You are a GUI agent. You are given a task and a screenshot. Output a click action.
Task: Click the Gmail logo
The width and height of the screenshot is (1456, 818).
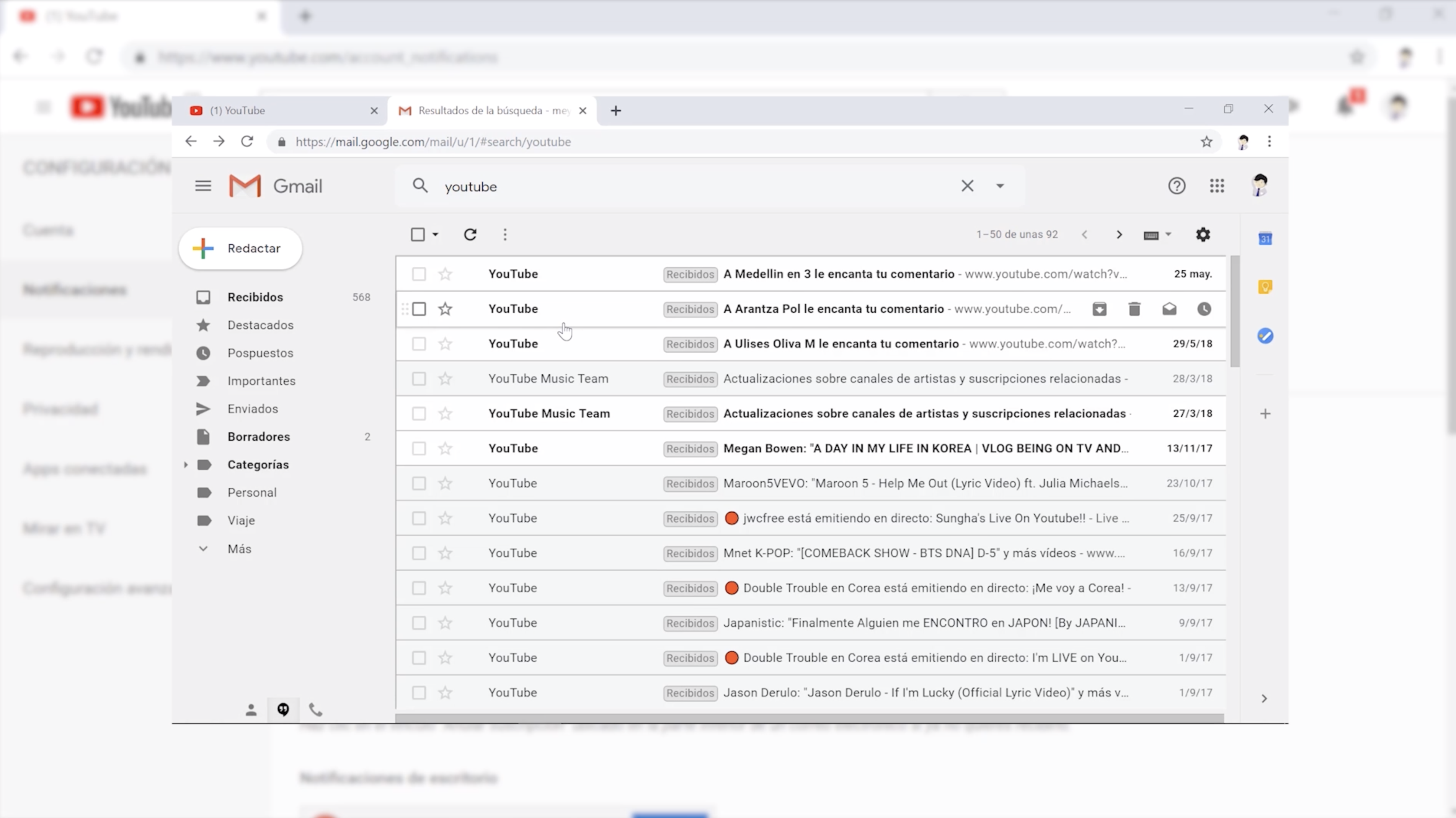click(x=275, y=186)
